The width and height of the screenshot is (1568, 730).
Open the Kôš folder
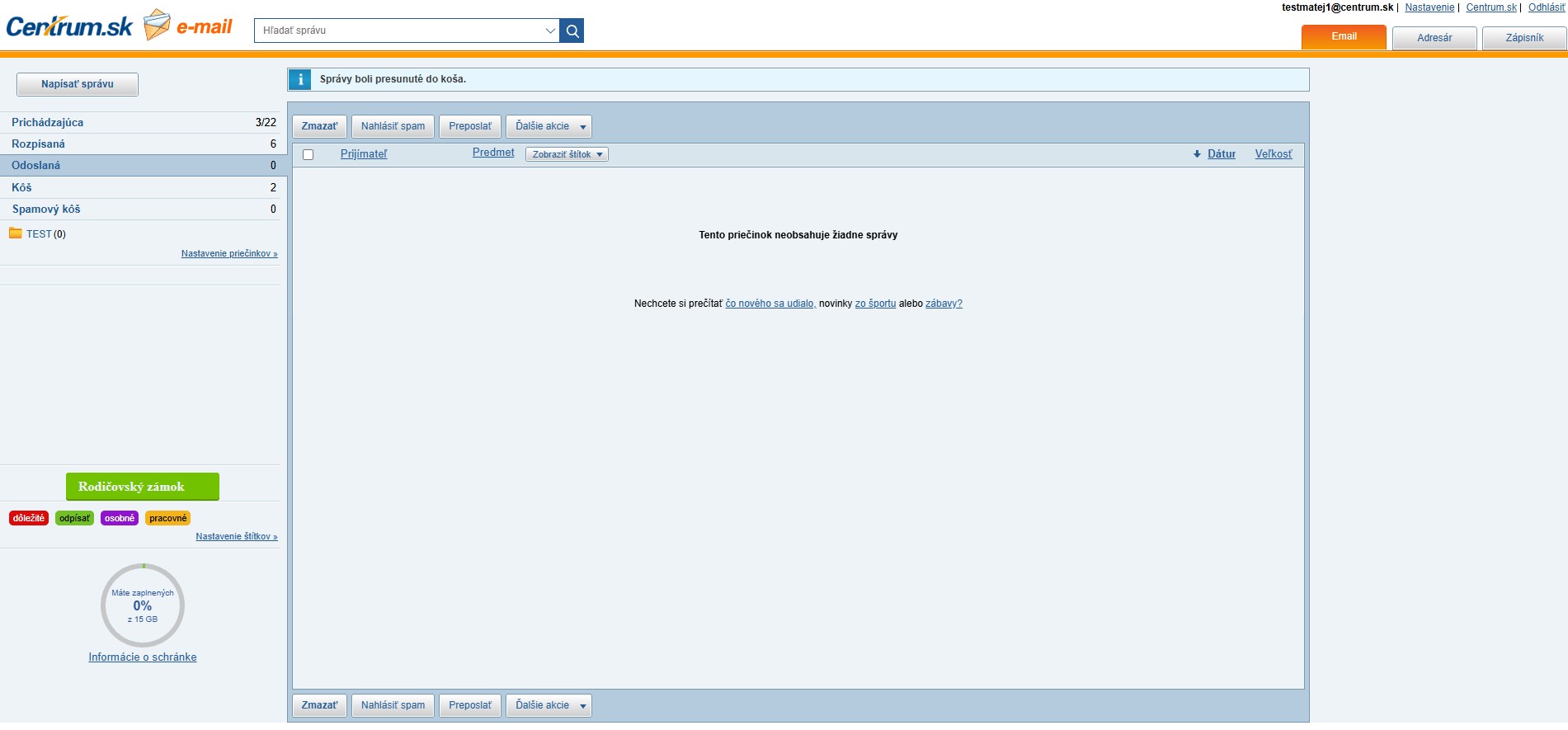(22, 187)
